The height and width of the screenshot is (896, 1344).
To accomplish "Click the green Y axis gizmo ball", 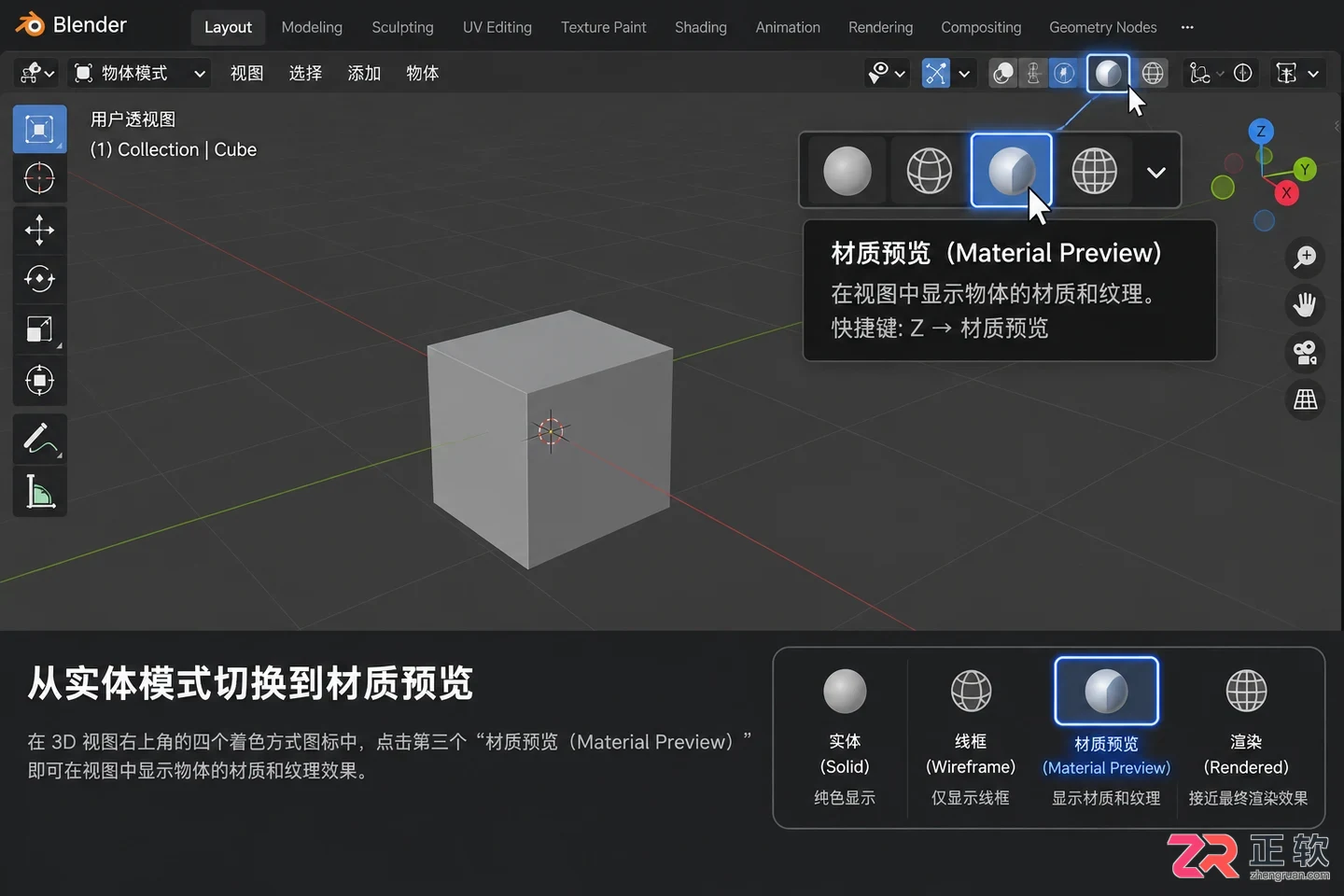I will pyautogui.click(x=1305, y=169).
